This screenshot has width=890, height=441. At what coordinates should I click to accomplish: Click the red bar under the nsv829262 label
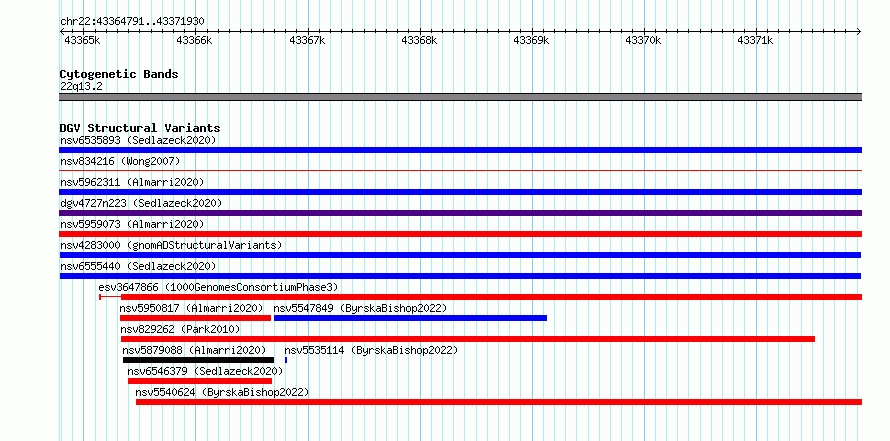(468, 339)
